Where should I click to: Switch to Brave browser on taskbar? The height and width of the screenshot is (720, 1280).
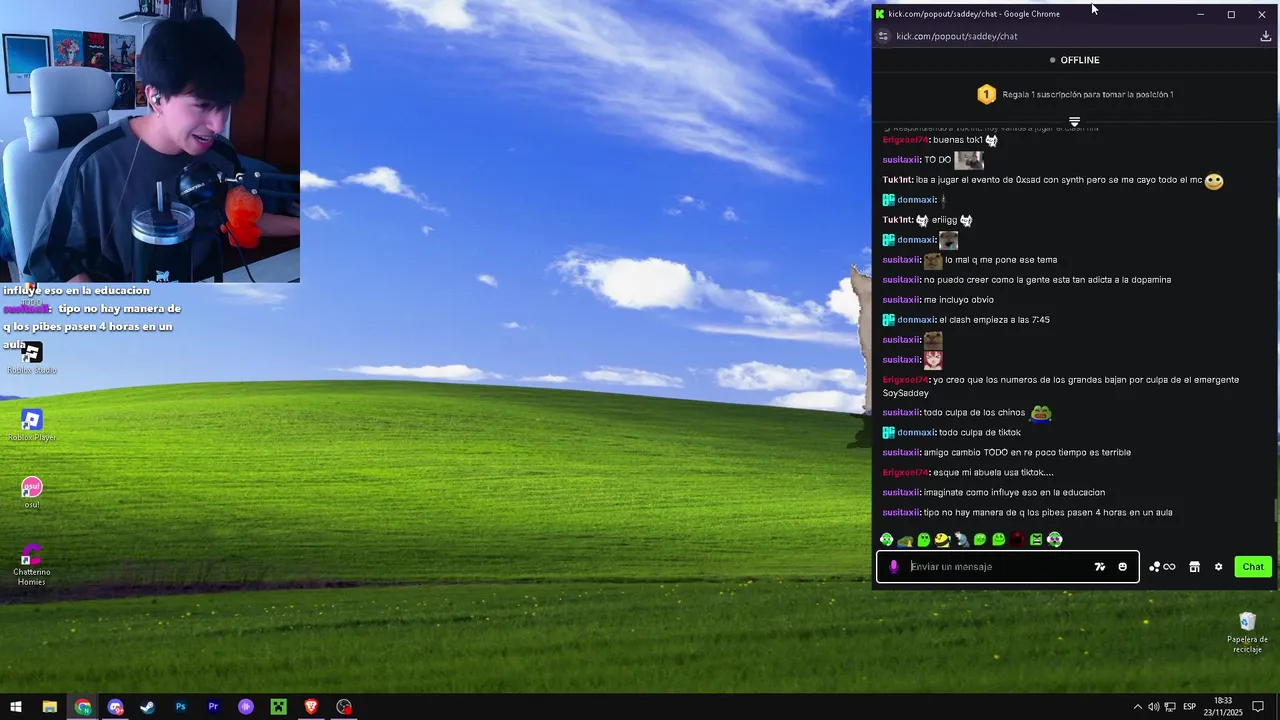point(311,707)
